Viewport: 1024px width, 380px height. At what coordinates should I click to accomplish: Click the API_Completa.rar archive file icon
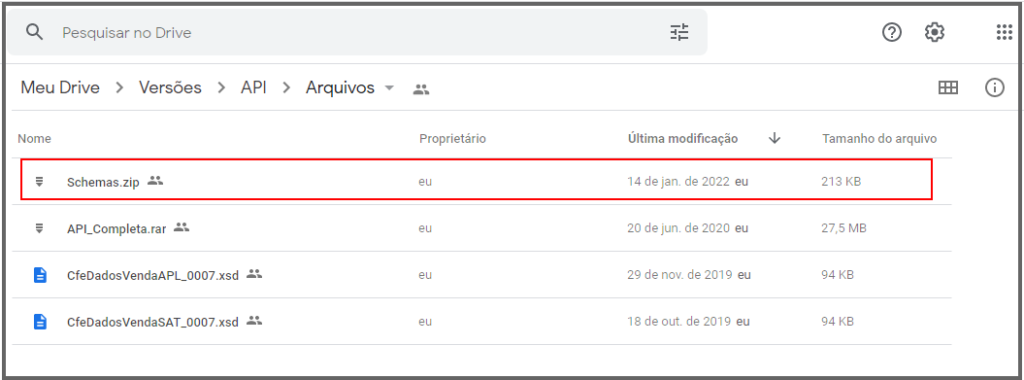point(39,228)
